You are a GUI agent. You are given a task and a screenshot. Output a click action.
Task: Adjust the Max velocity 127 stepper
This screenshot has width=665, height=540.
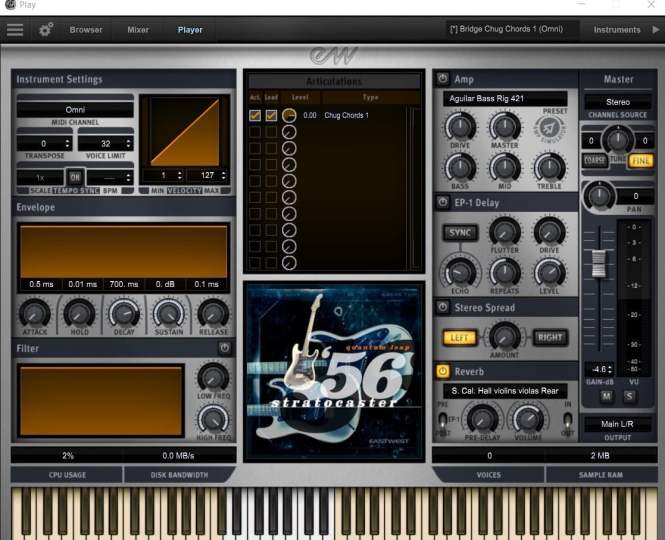click(x=224, y=175)
